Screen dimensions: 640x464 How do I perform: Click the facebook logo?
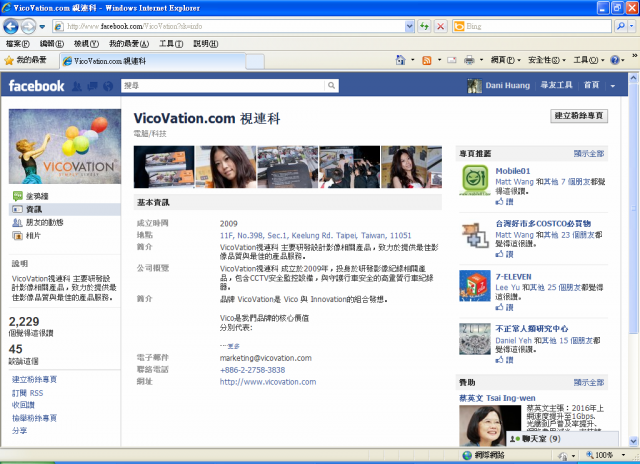point(36,86)
